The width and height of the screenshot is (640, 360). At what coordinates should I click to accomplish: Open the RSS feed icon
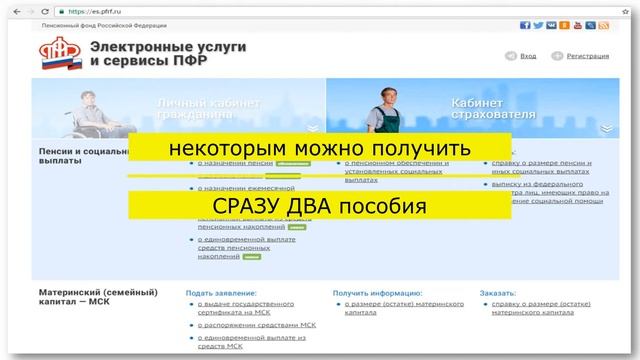[603, 25]
